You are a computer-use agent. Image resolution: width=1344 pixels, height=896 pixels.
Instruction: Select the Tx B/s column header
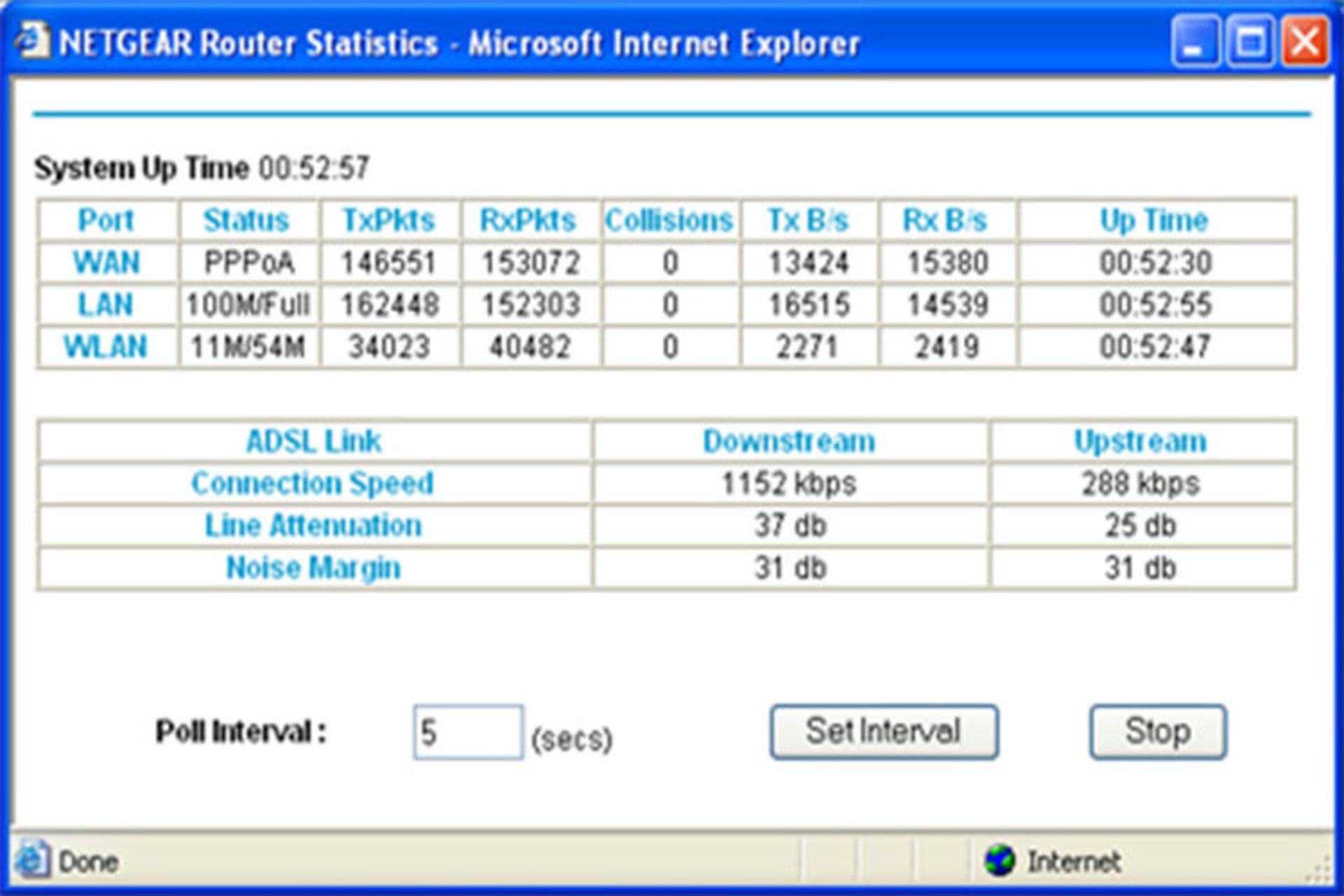808,220
